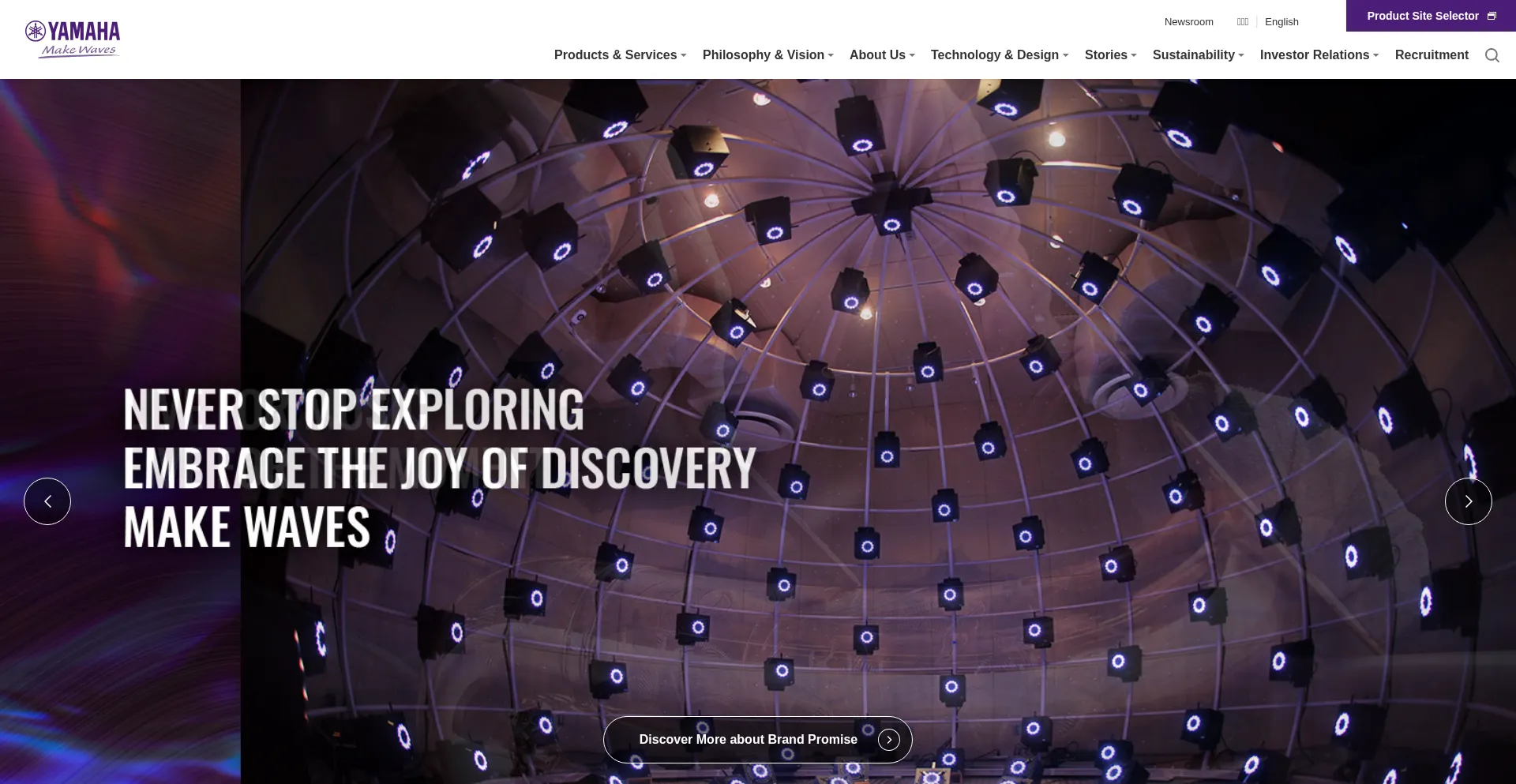Click the Product Site Selector button

pyautogui.click(x=1422, y=16)
